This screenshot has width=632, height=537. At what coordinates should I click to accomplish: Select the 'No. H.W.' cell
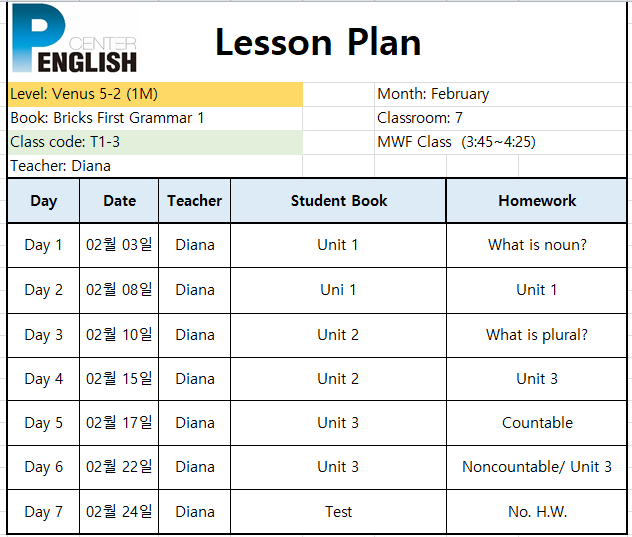click(536, 512)
